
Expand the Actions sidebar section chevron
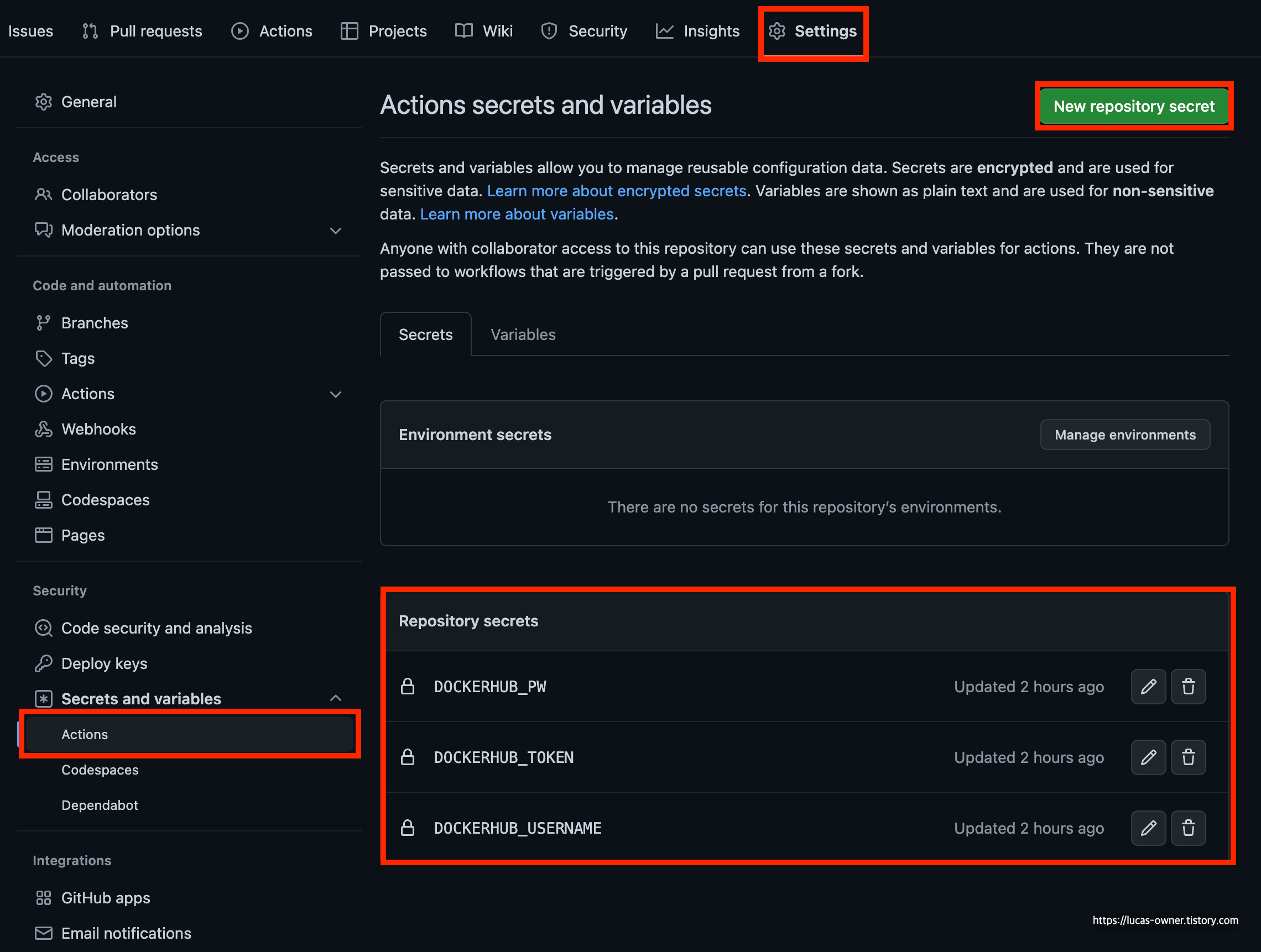tap(336, 394)
